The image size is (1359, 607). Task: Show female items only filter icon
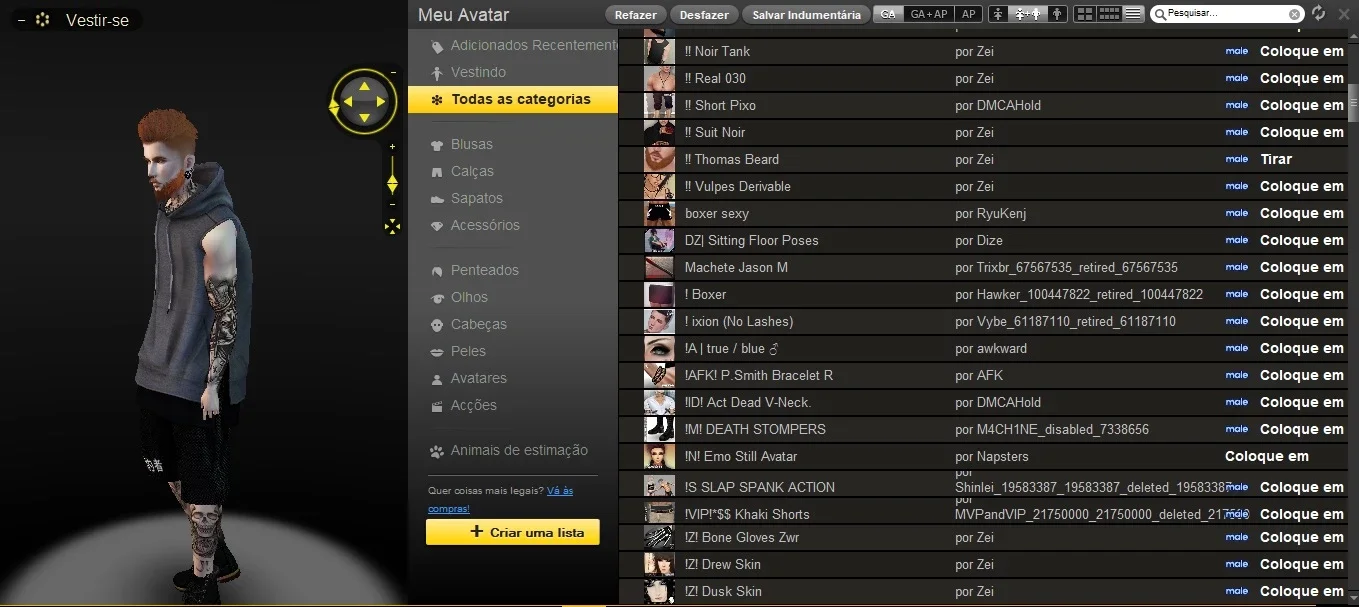pos(998,14)
